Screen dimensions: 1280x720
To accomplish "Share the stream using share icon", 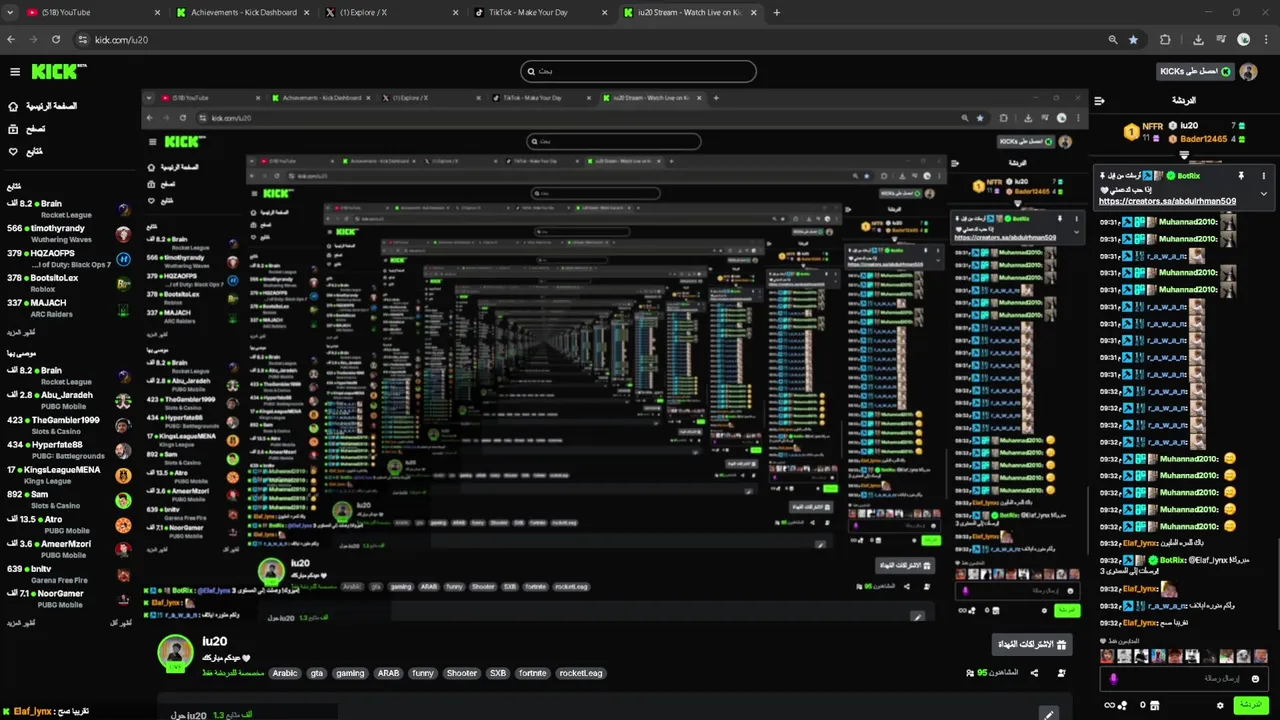I will pyautogui.click(x=1034, y=673).
